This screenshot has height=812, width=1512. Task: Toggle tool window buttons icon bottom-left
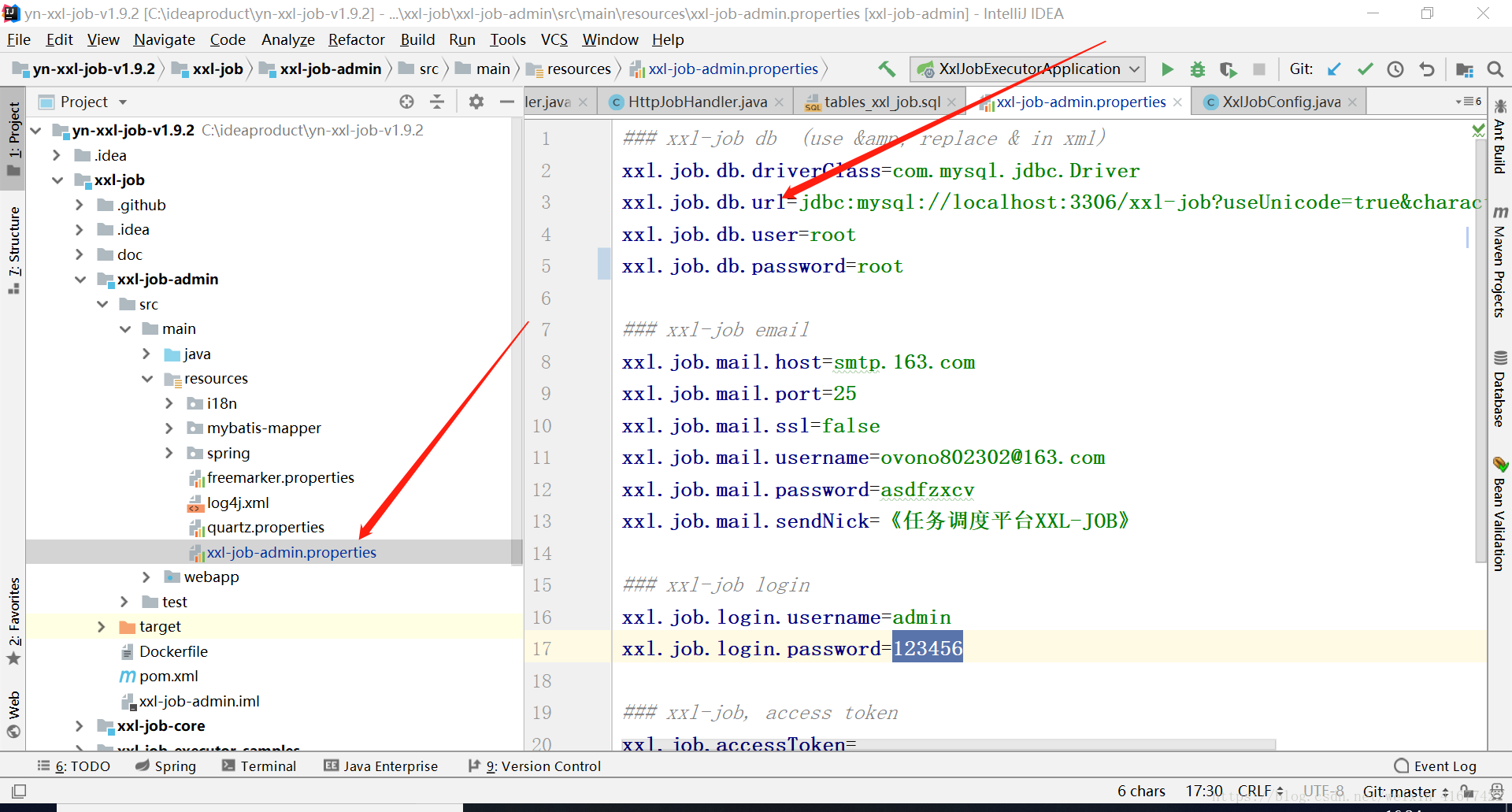point(19,791)
